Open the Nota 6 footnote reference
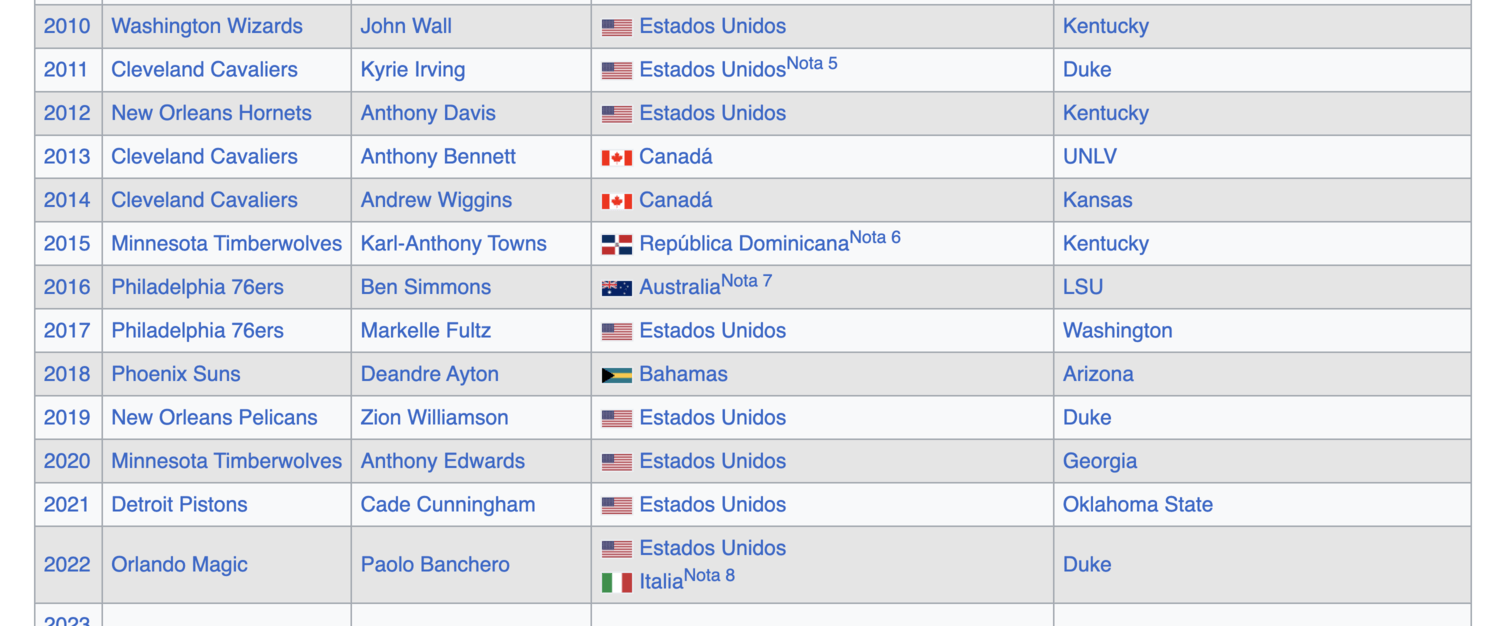The height and width of the screenshot is (626, 1492). tap(875, 238)
